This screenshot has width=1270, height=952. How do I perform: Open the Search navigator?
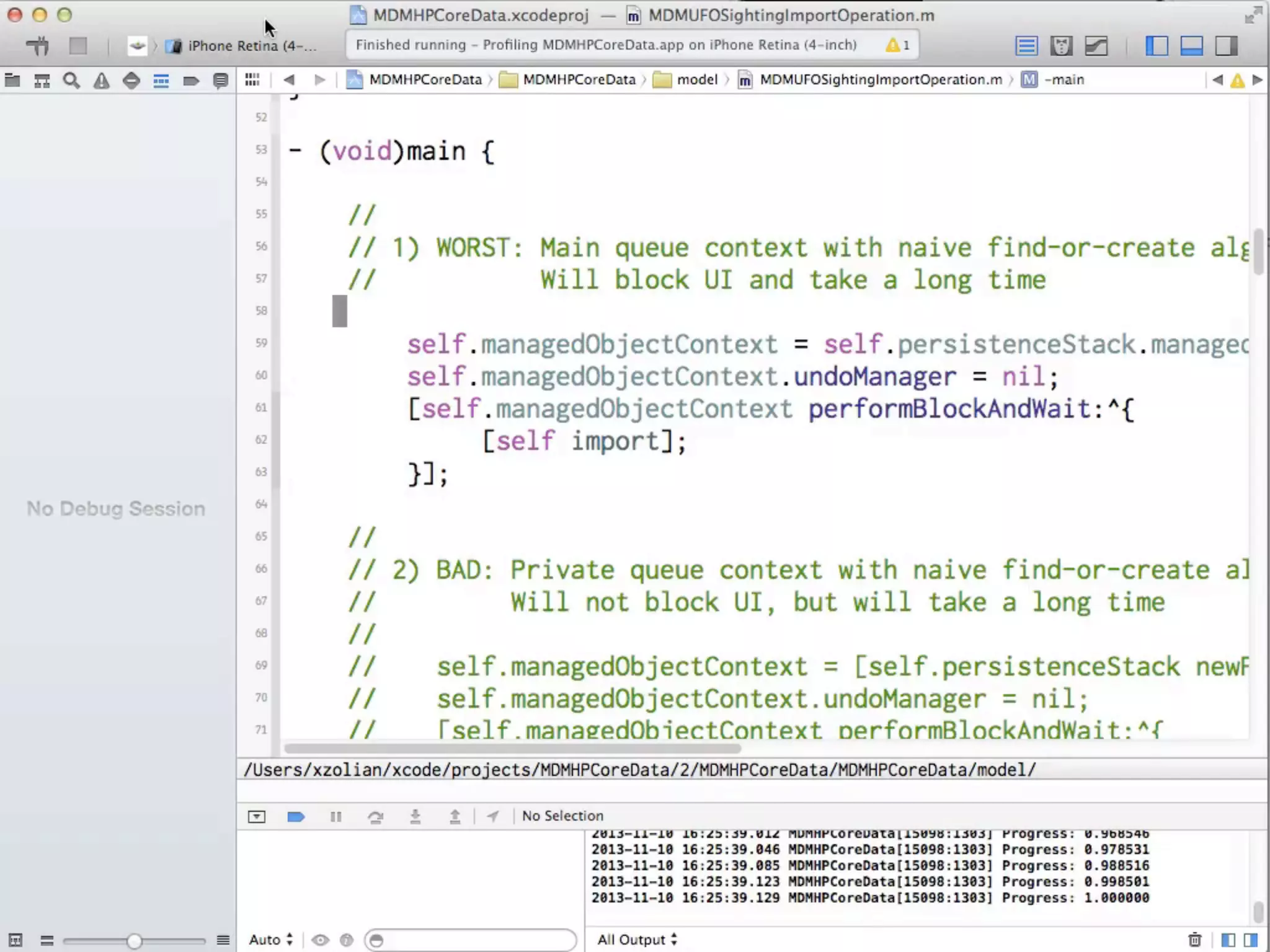coord(71,81)
